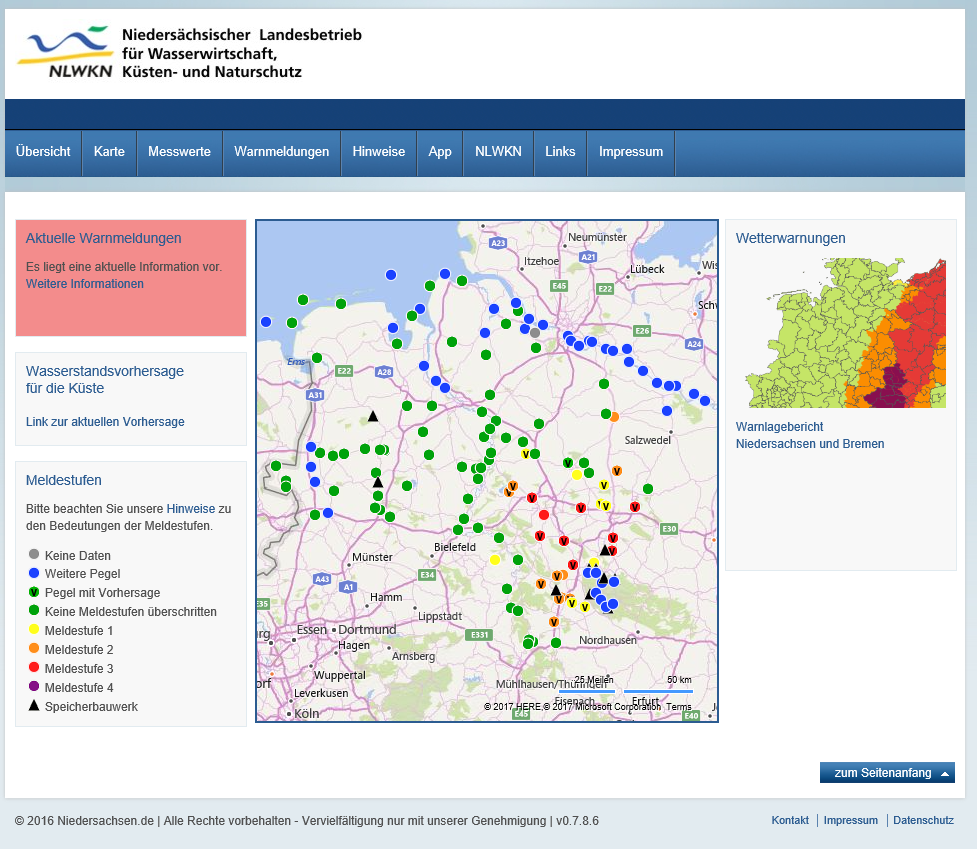Follow the Weitere Informationen link

(85, 284)
